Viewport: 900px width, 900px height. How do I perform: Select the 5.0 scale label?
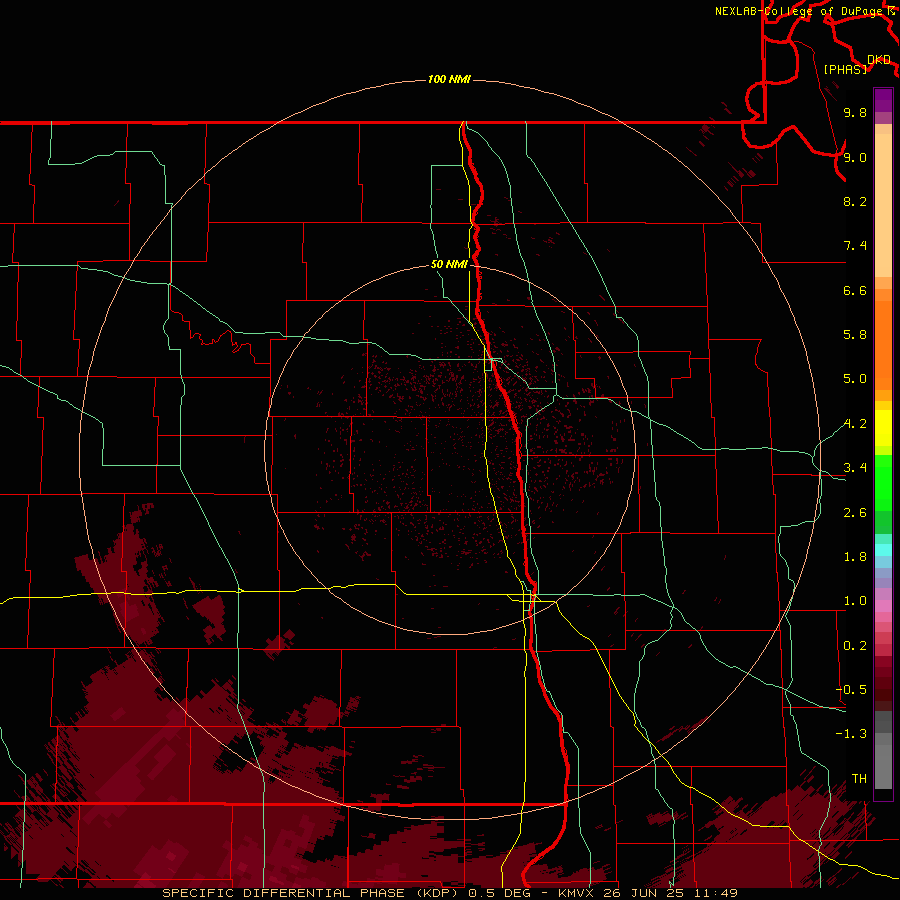855,379
